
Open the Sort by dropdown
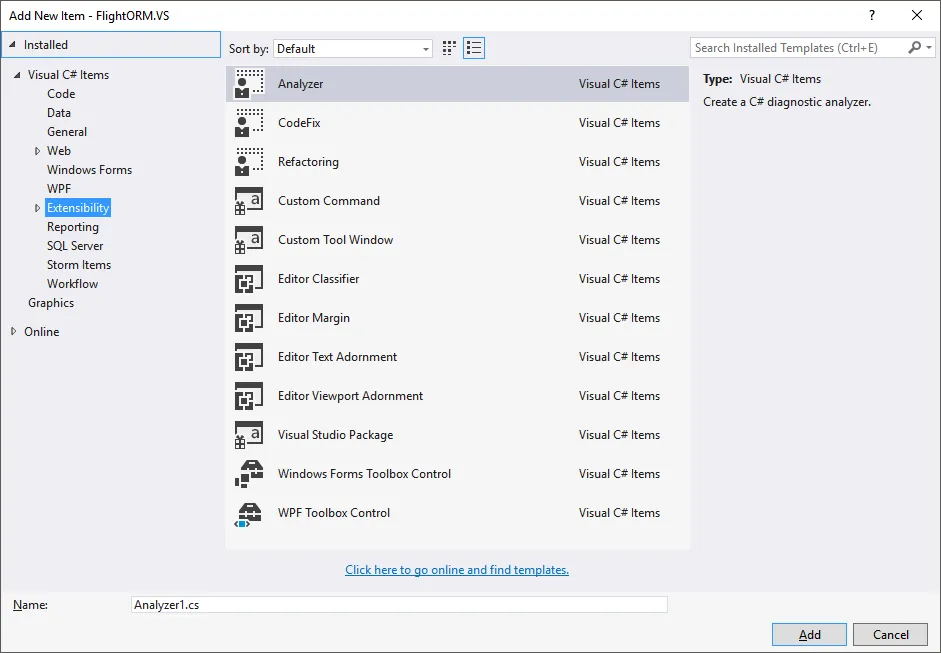click(353, 49)
